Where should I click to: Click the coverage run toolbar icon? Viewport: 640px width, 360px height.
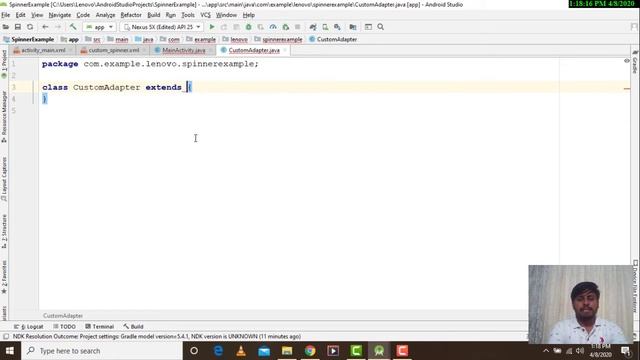pyautogui.click(x=260, y=27)
